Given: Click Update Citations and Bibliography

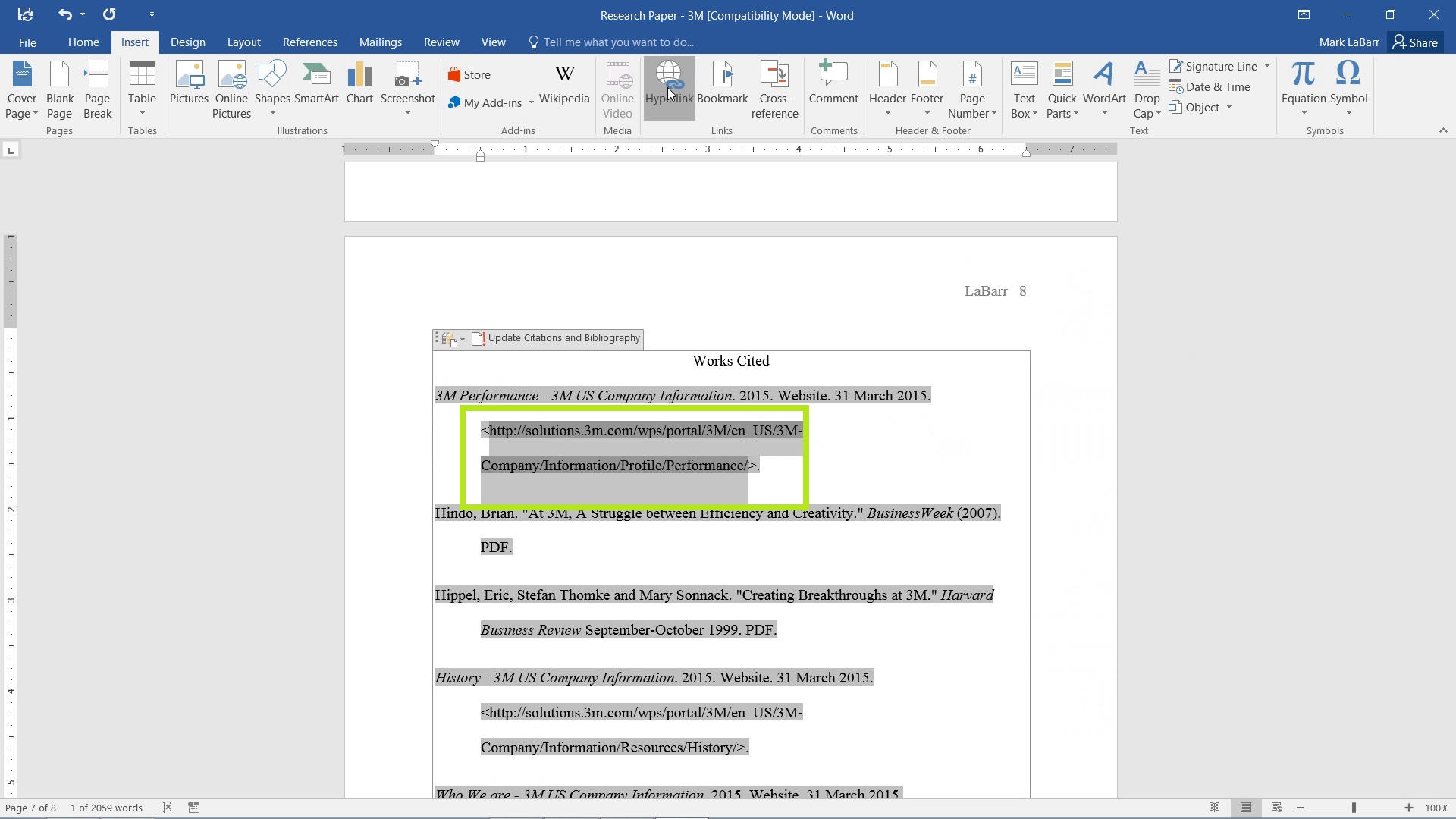Looking at the screenshot, I should (x=557, y=338).
